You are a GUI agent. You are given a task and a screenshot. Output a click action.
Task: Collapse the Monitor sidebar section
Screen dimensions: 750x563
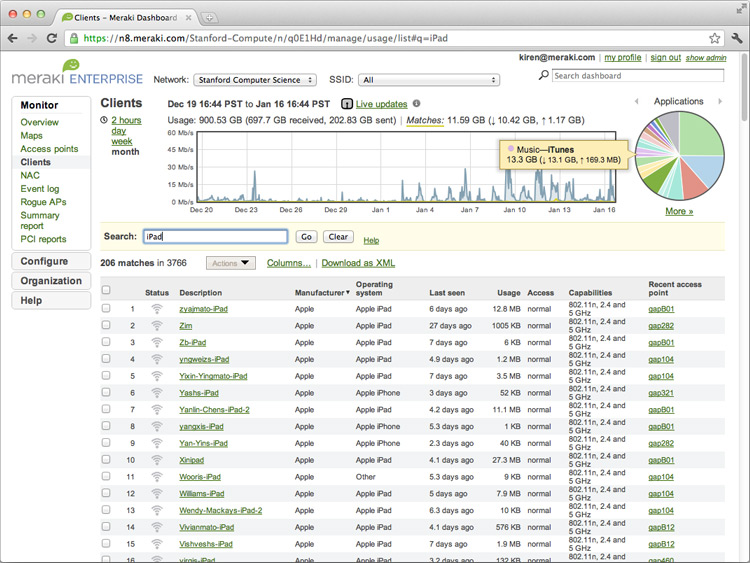click(x=39, y=105)
